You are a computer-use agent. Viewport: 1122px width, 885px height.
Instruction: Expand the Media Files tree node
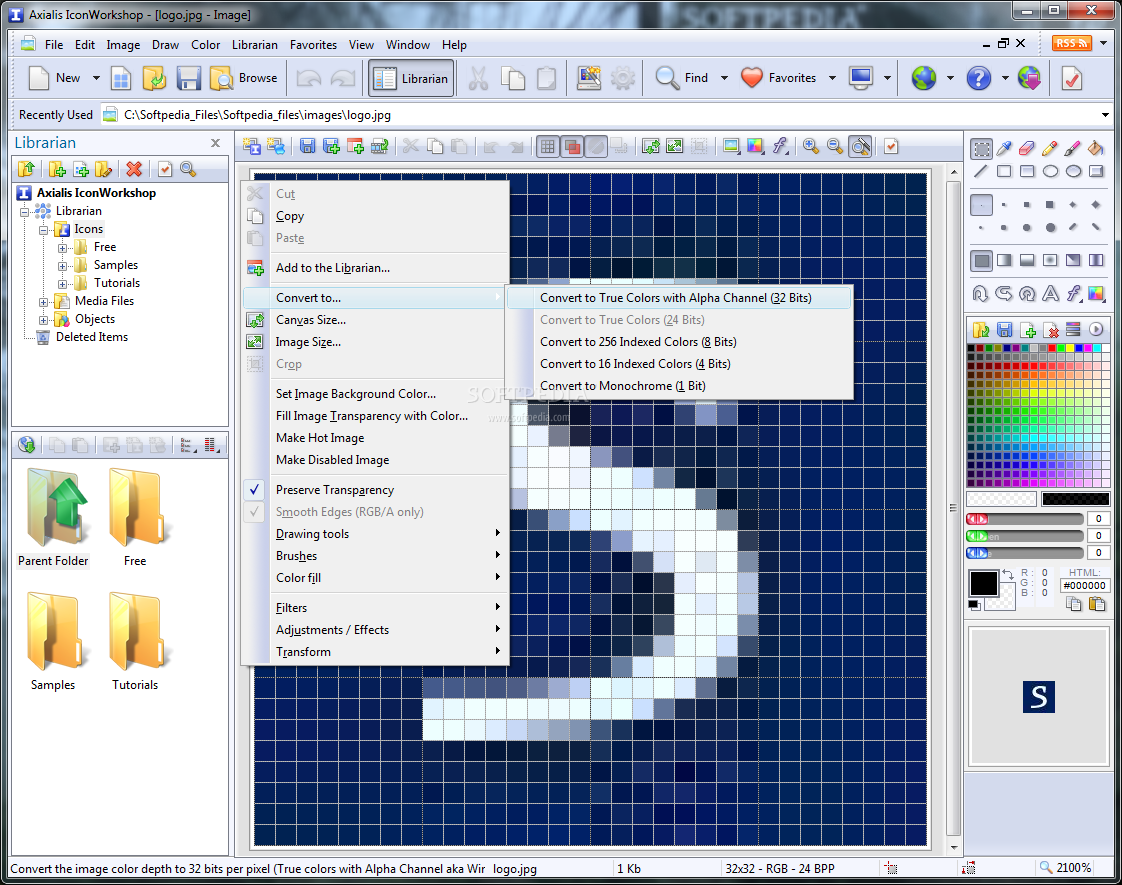click(x=44, y=302)
